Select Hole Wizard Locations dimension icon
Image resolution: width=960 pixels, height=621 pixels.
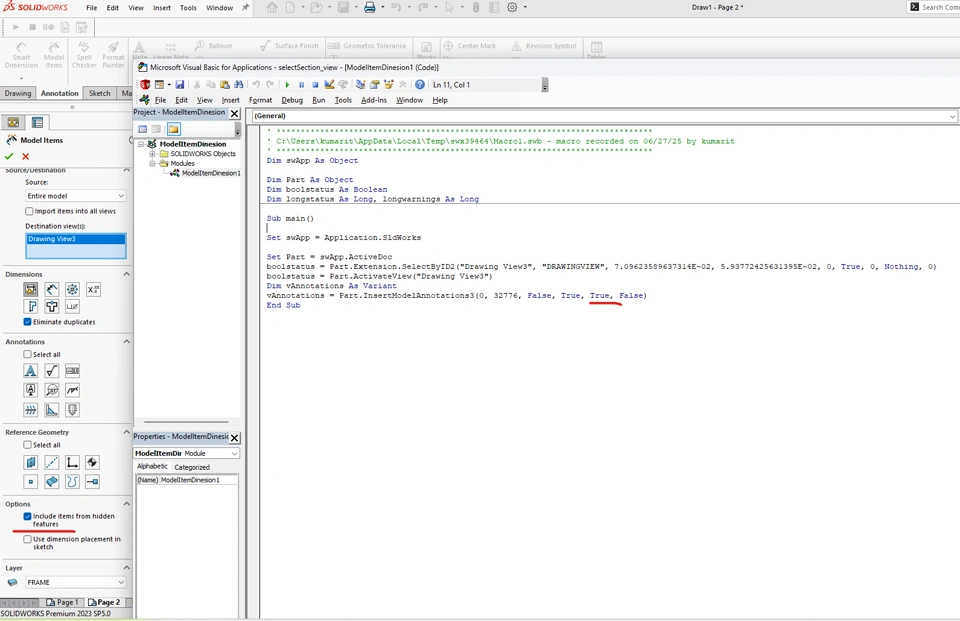click(x=51, y=306)
